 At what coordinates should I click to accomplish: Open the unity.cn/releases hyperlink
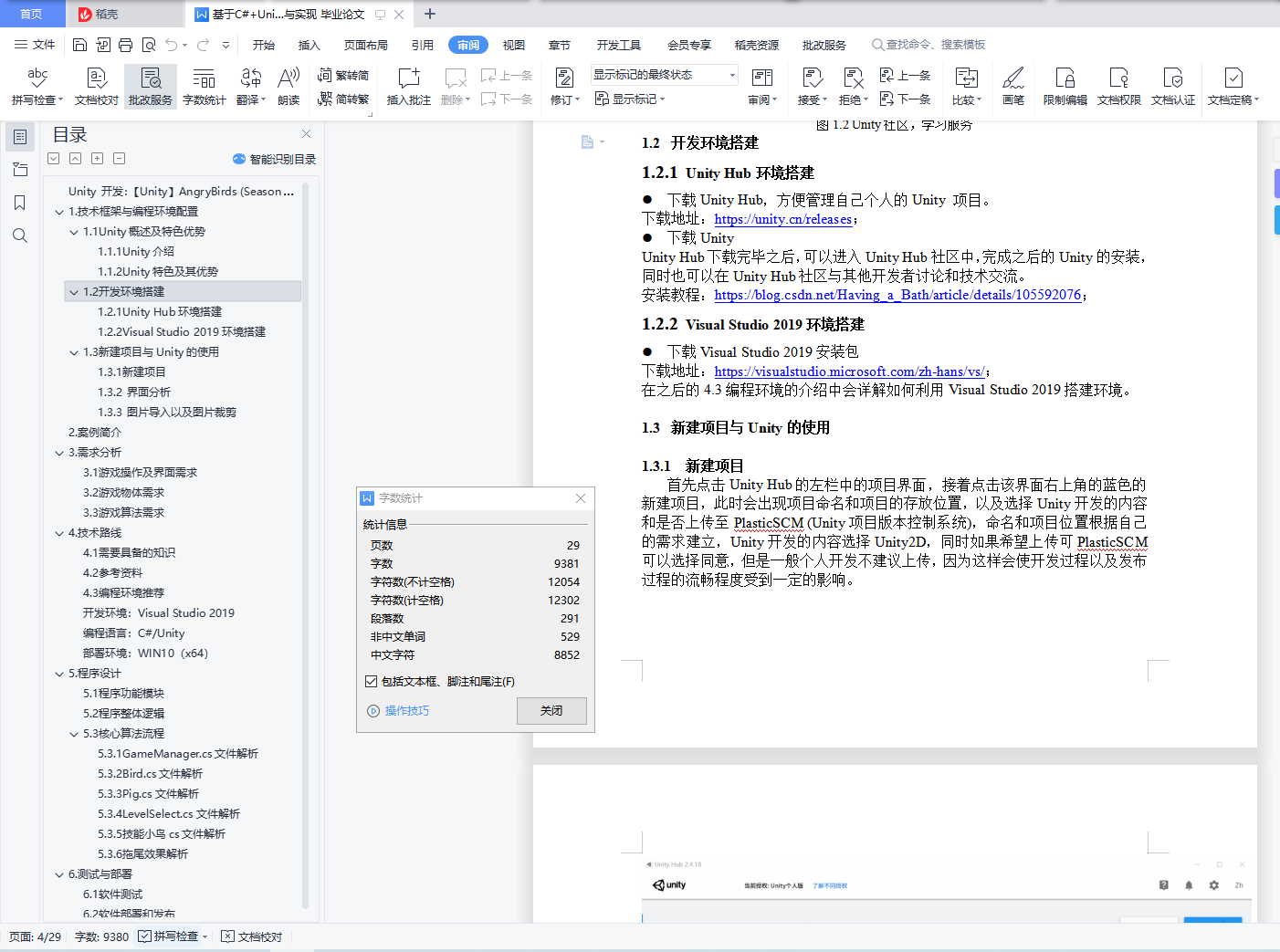[x=783, y=219]
